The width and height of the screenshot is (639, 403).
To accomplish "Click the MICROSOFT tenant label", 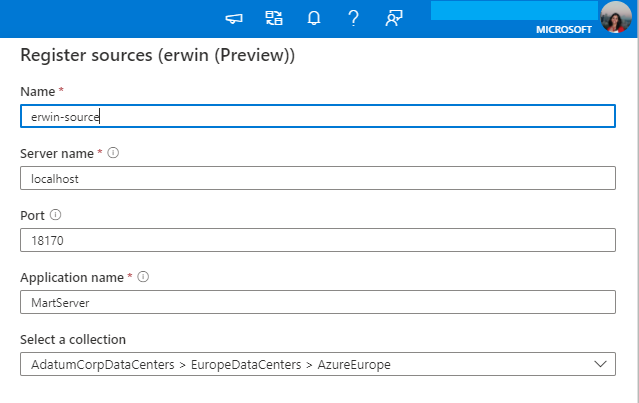I will click(564, 30).
